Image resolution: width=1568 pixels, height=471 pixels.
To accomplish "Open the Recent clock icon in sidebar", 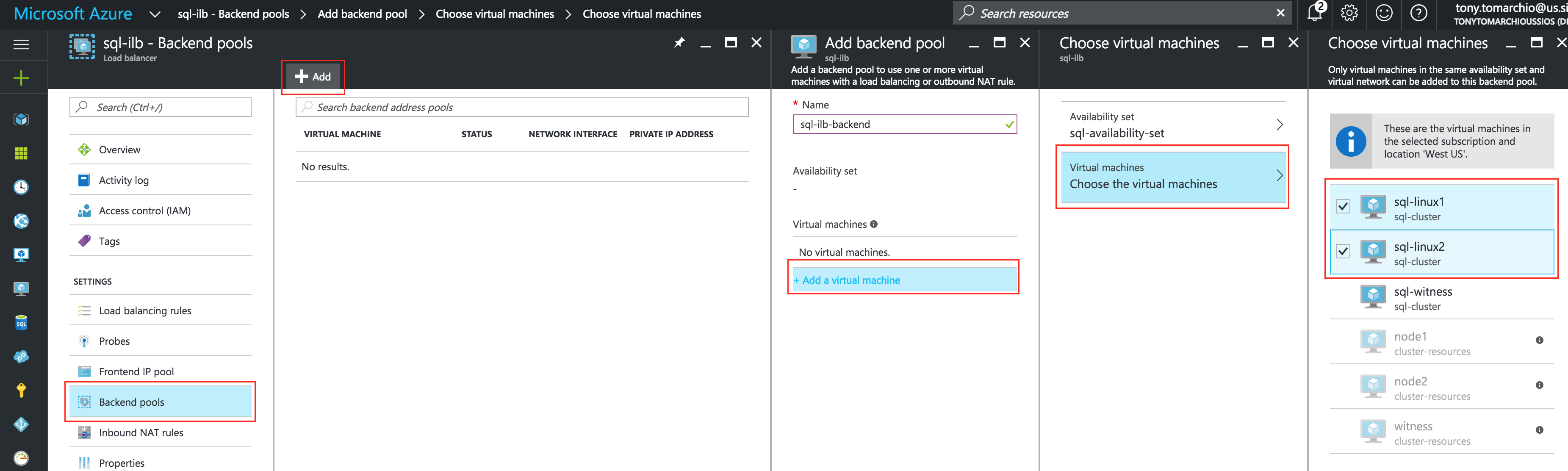I will tap(21, 187).
